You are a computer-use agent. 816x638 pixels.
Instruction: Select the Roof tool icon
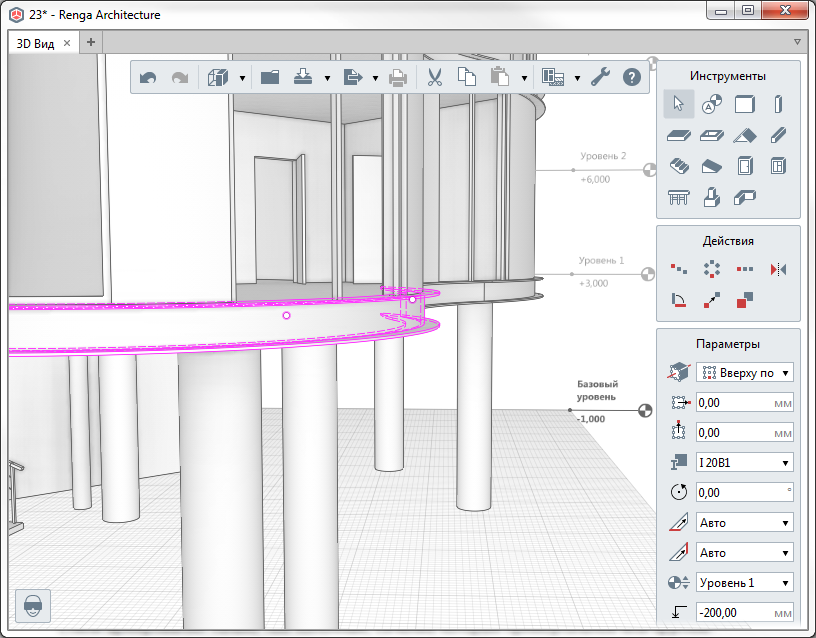745,135
